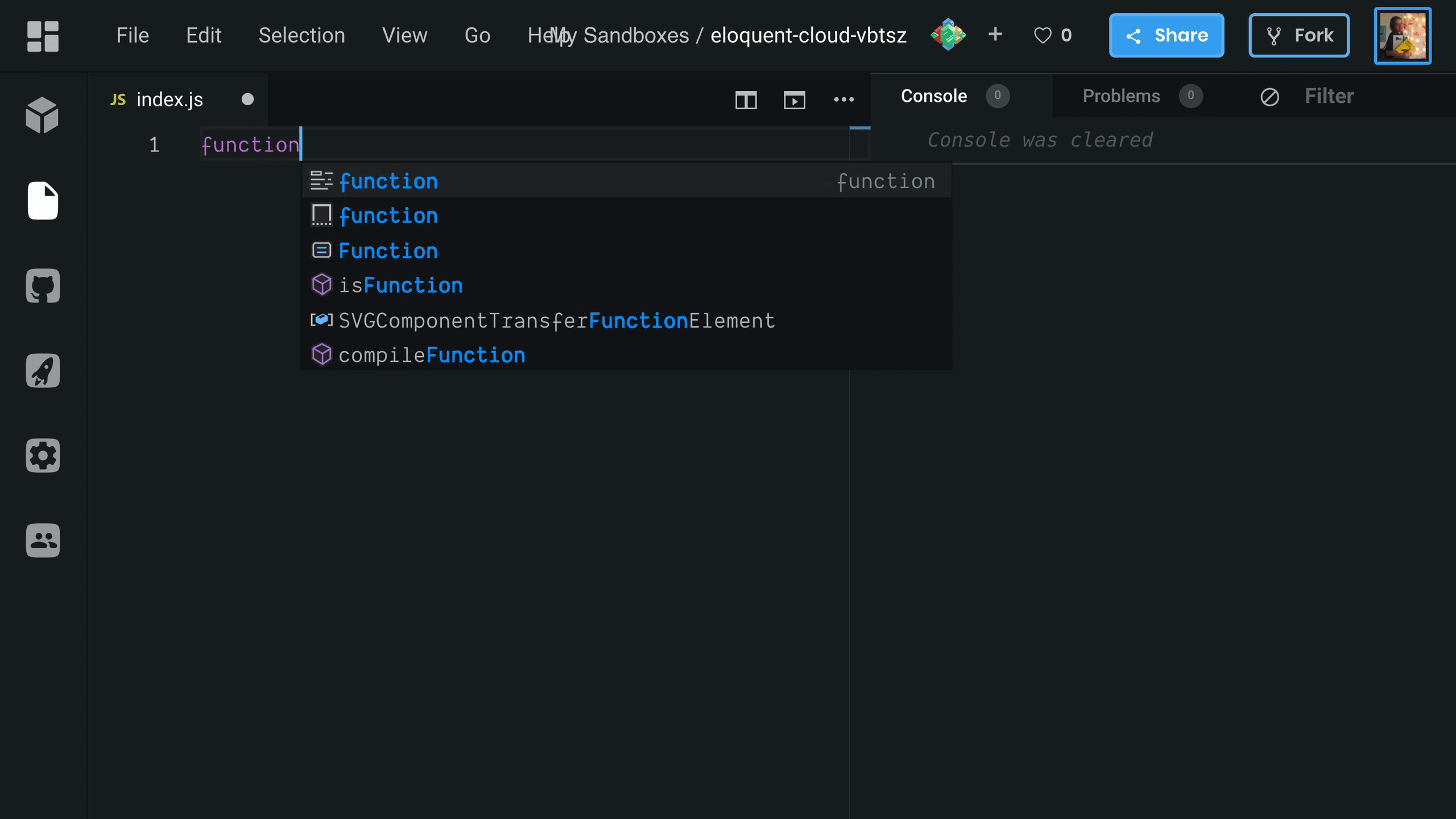Click the Console tab count badge
The width and height of the screenshot is (1456, 819).
tap(997, 96)
